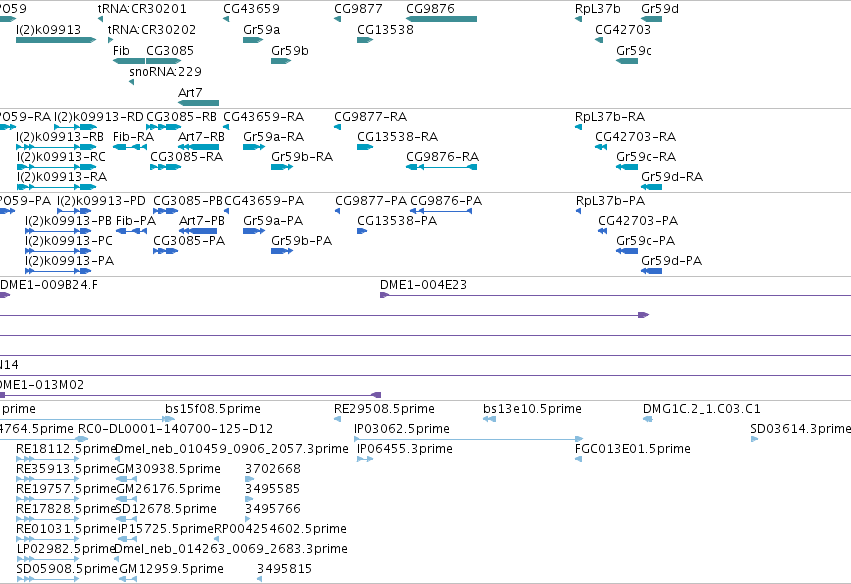Select the Art7-PB protein label

point(201,221)
